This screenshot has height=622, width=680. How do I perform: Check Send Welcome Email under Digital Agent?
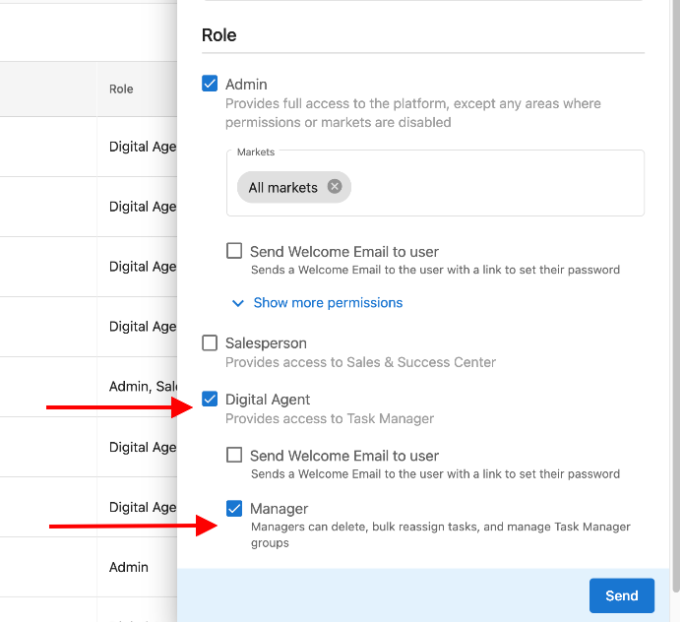click(234, 455)
